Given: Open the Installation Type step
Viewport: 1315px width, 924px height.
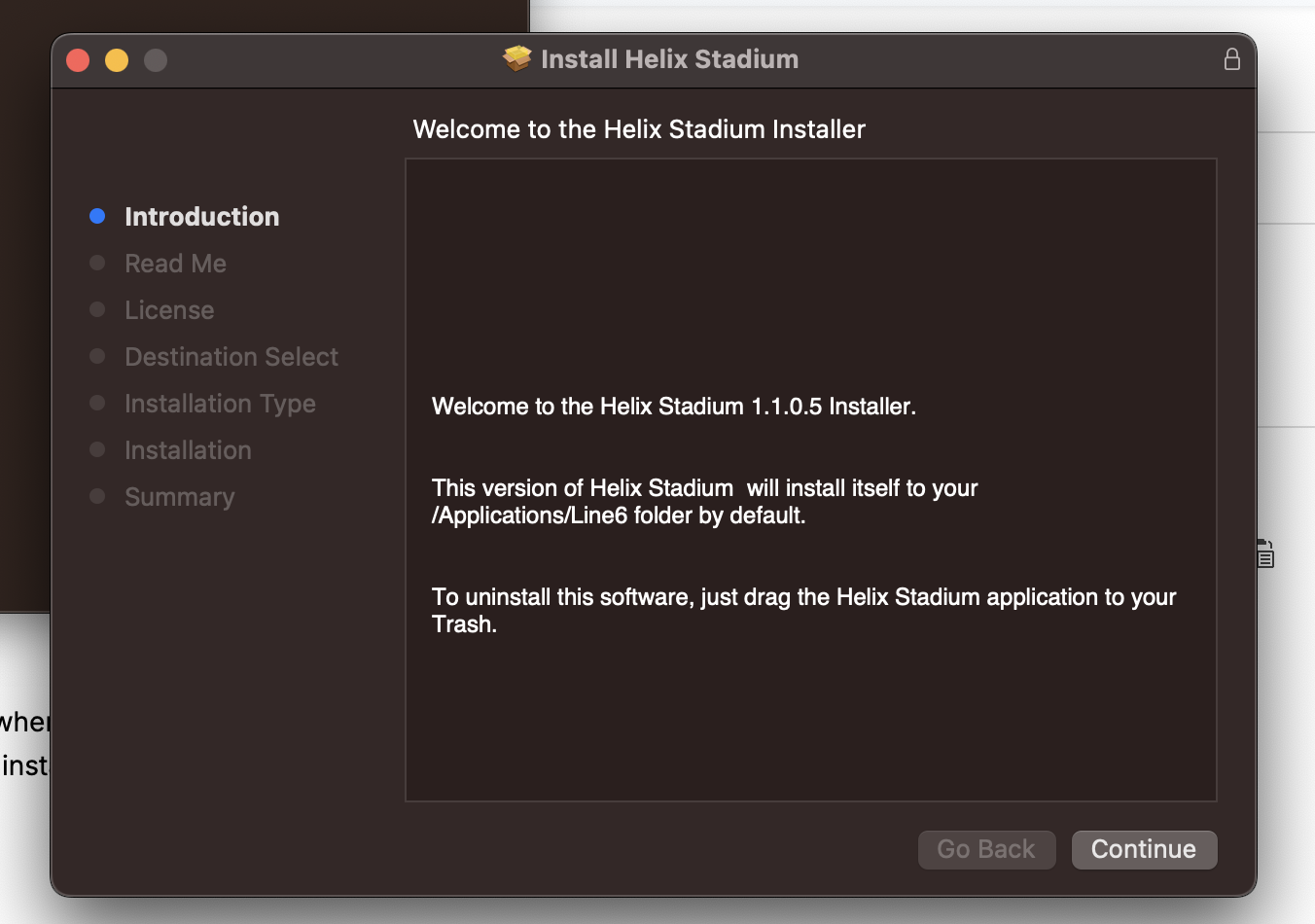Looking at the screenshot, I should point(220,404).
